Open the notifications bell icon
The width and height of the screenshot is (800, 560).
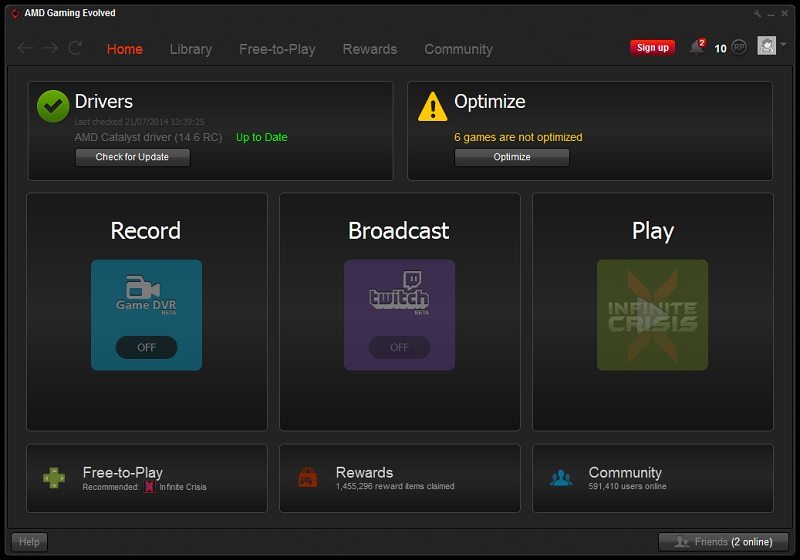point(696,47)
